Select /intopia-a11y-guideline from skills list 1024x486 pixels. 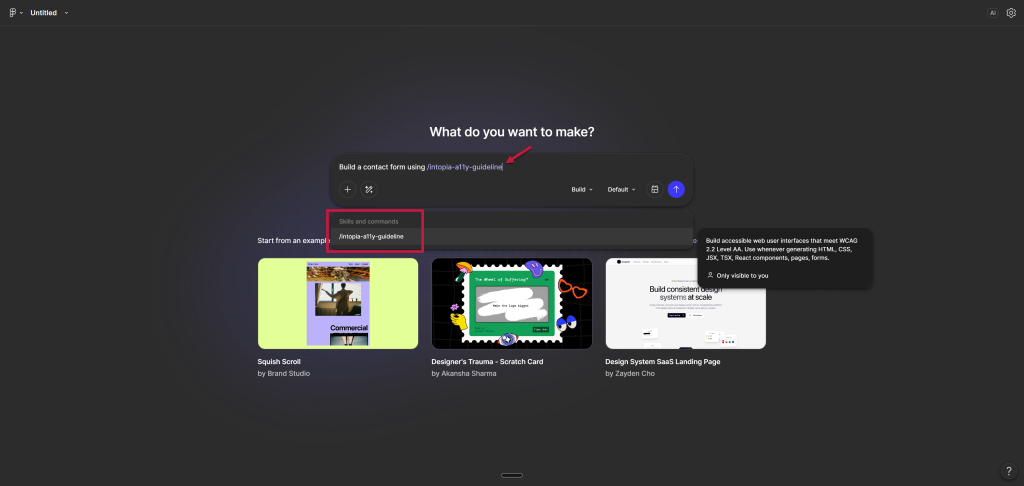[511, 236]
